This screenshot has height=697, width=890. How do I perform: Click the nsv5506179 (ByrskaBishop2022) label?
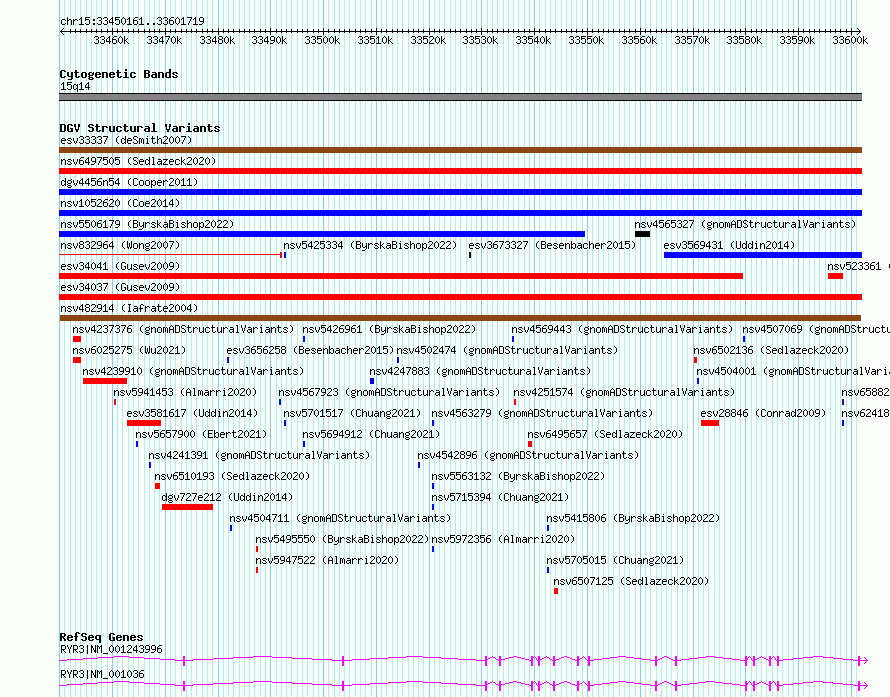pyautogui.click(x=147, y=224)
